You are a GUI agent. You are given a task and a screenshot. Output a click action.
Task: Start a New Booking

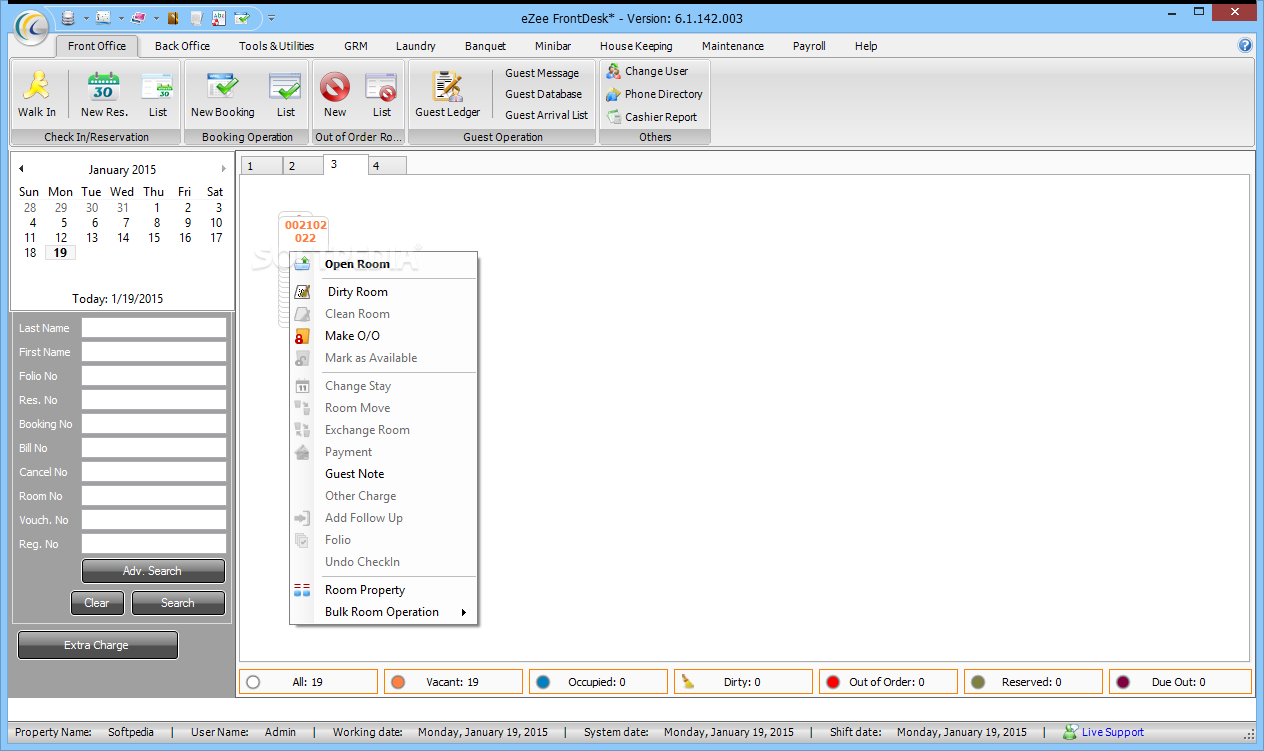(223, 95)
